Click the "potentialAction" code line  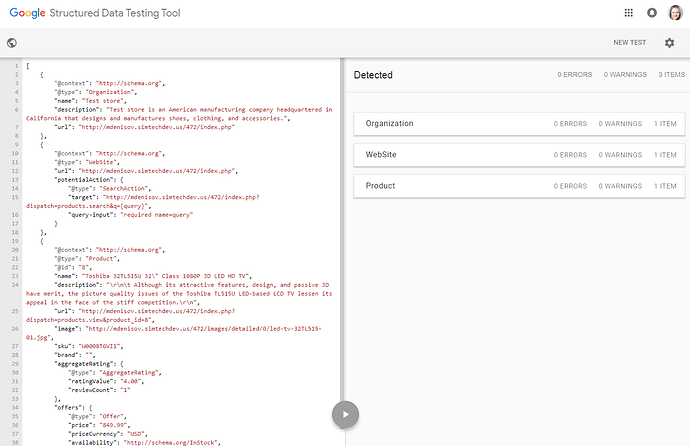pos(89,179)
